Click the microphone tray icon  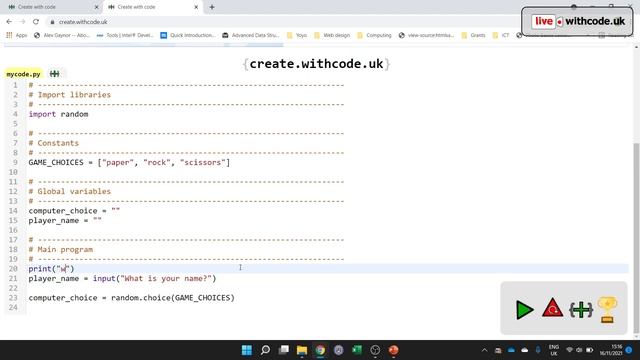(x=538, y=350)
